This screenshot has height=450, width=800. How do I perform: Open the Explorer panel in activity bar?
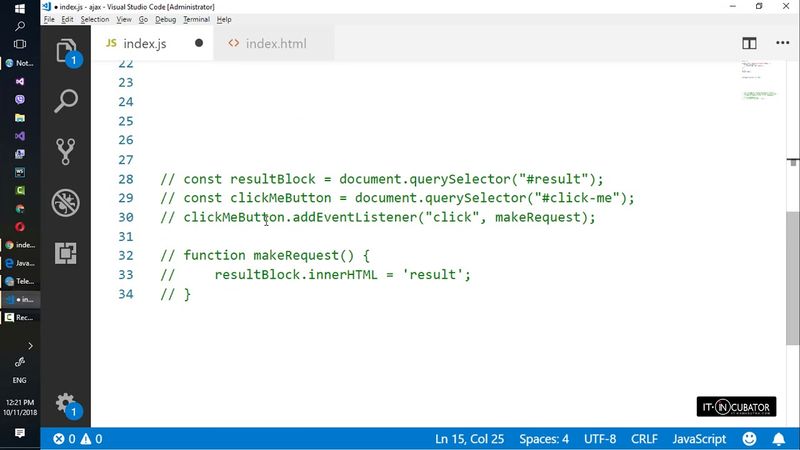pyautogui.click(x=66, y=52)
